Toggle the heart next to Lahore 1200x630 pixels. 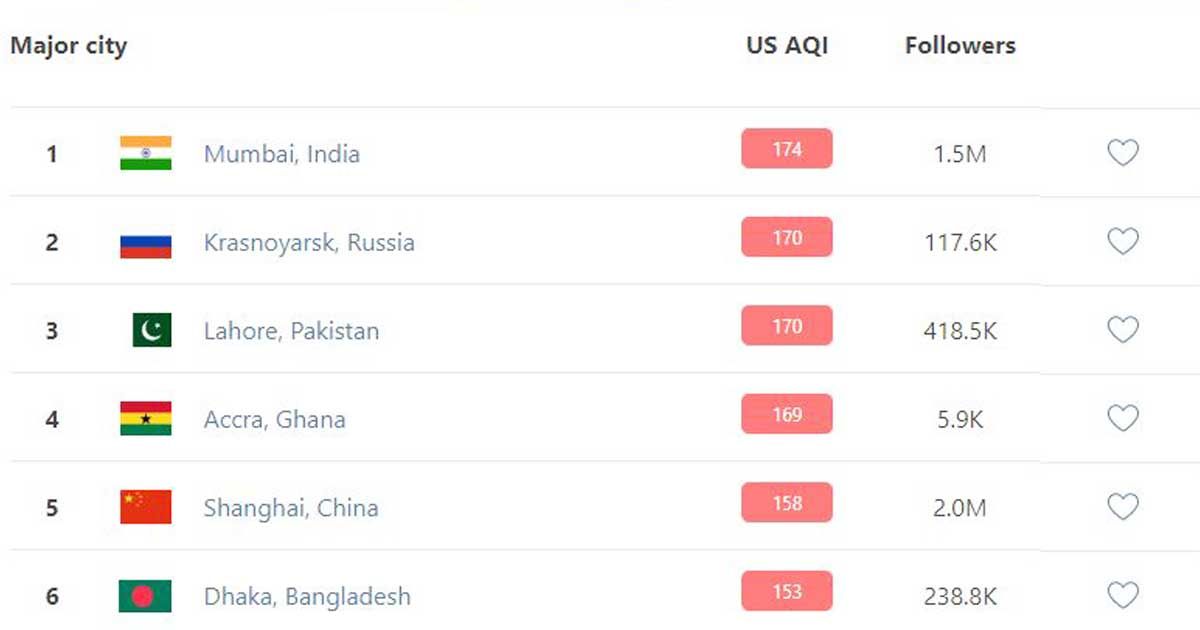(x=1123, y=330)
